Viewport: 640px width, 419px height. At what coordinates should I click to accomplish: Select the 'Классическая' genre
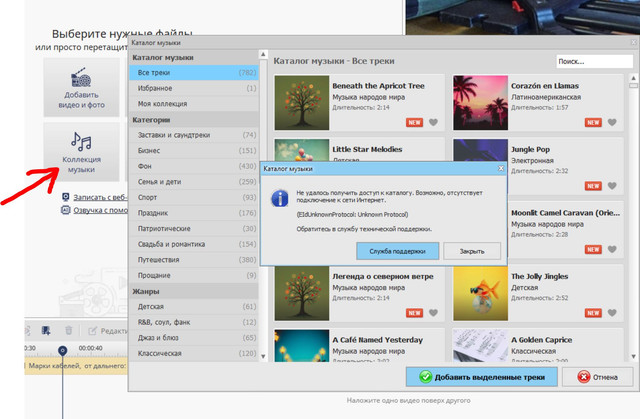pyautogui.click(x=194, y=353)
